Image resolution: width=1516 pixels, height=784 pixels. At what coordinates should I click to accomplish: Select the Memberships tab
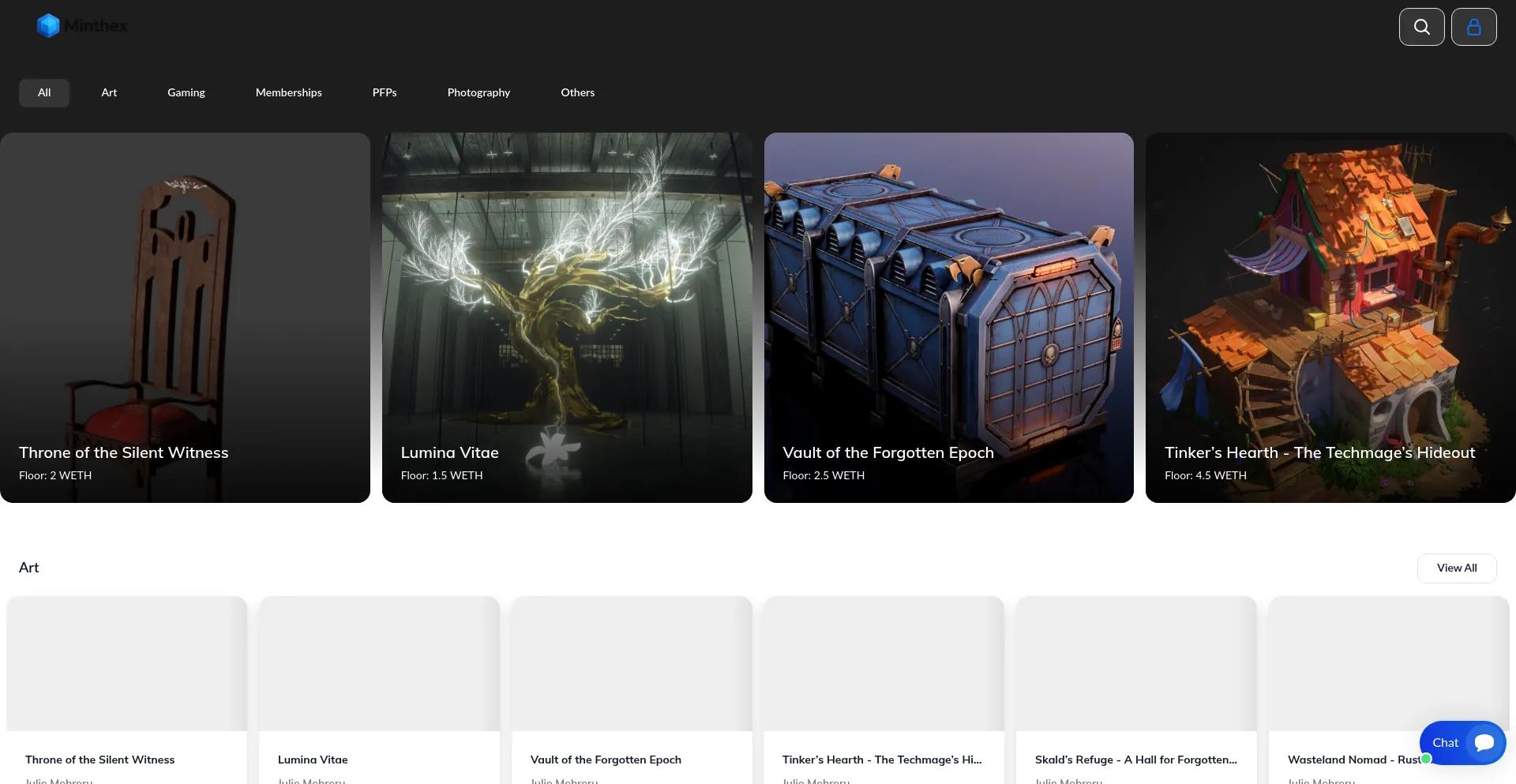[288, 92]
